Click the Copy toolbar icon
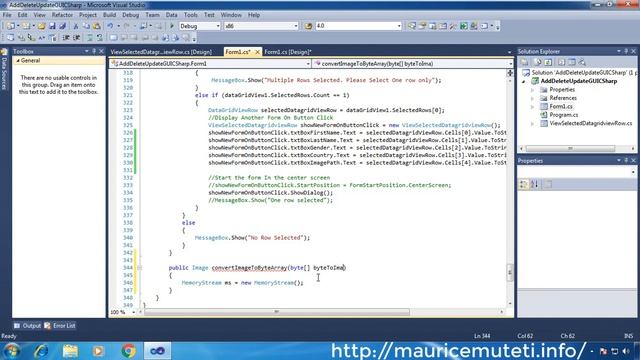The height and width of the screenshot is (360, 640). point(87,26)
